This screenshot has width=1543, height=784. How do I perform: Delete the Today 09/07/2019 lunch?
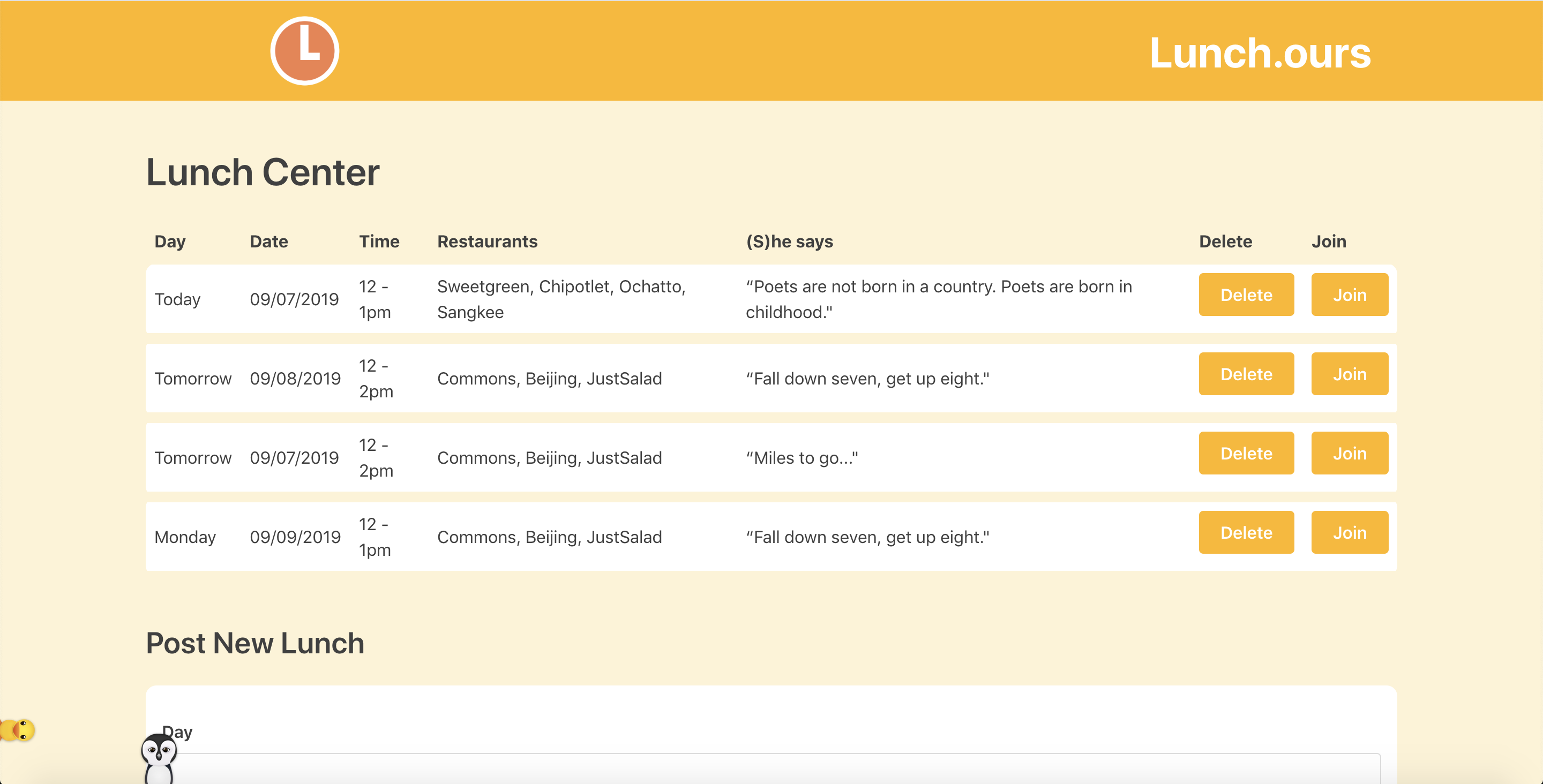1246,295
